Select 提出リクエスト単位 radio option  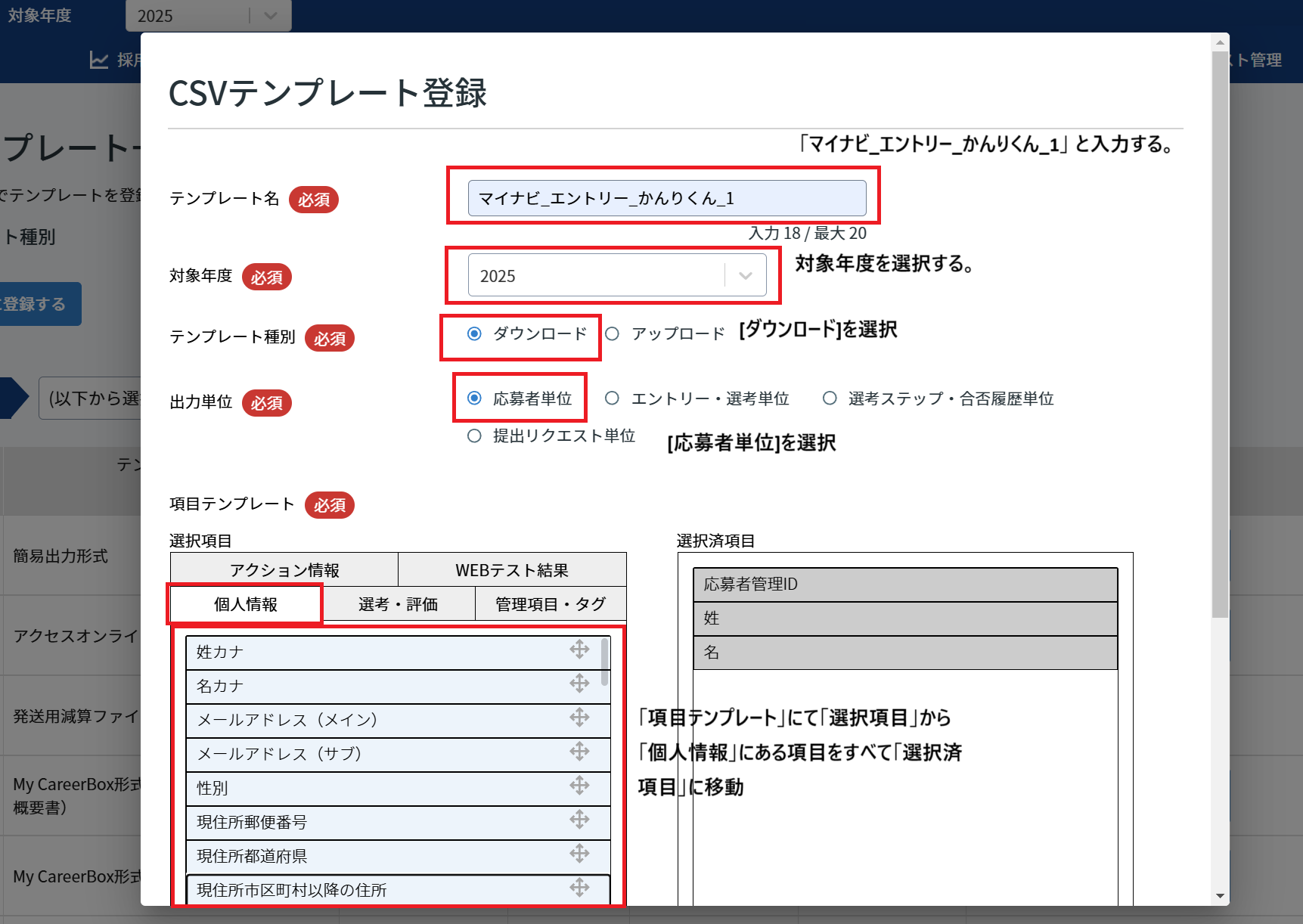click(474, 436)
